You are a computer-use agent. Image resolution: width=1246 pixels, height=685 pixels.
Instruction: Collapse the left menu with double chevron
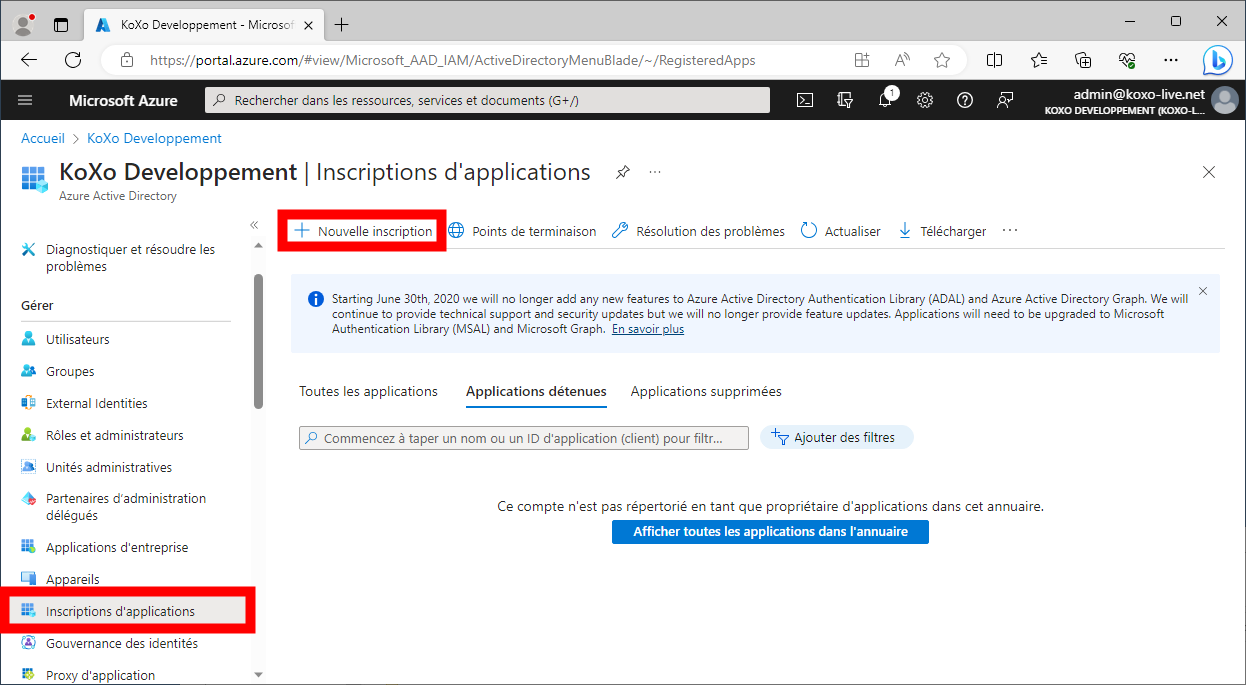pyautogui.click(x=254, y=225)
